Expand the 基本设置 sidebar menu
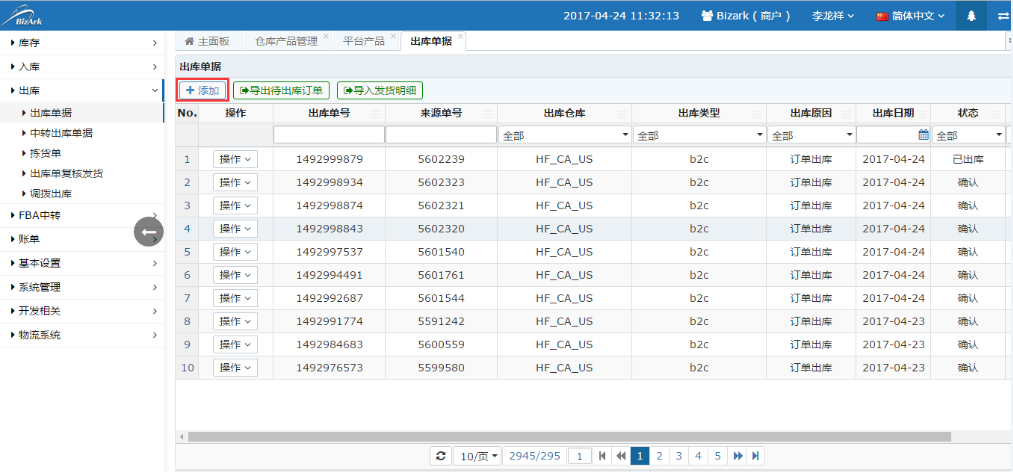 pyautogui.click(x=83, y=263)
